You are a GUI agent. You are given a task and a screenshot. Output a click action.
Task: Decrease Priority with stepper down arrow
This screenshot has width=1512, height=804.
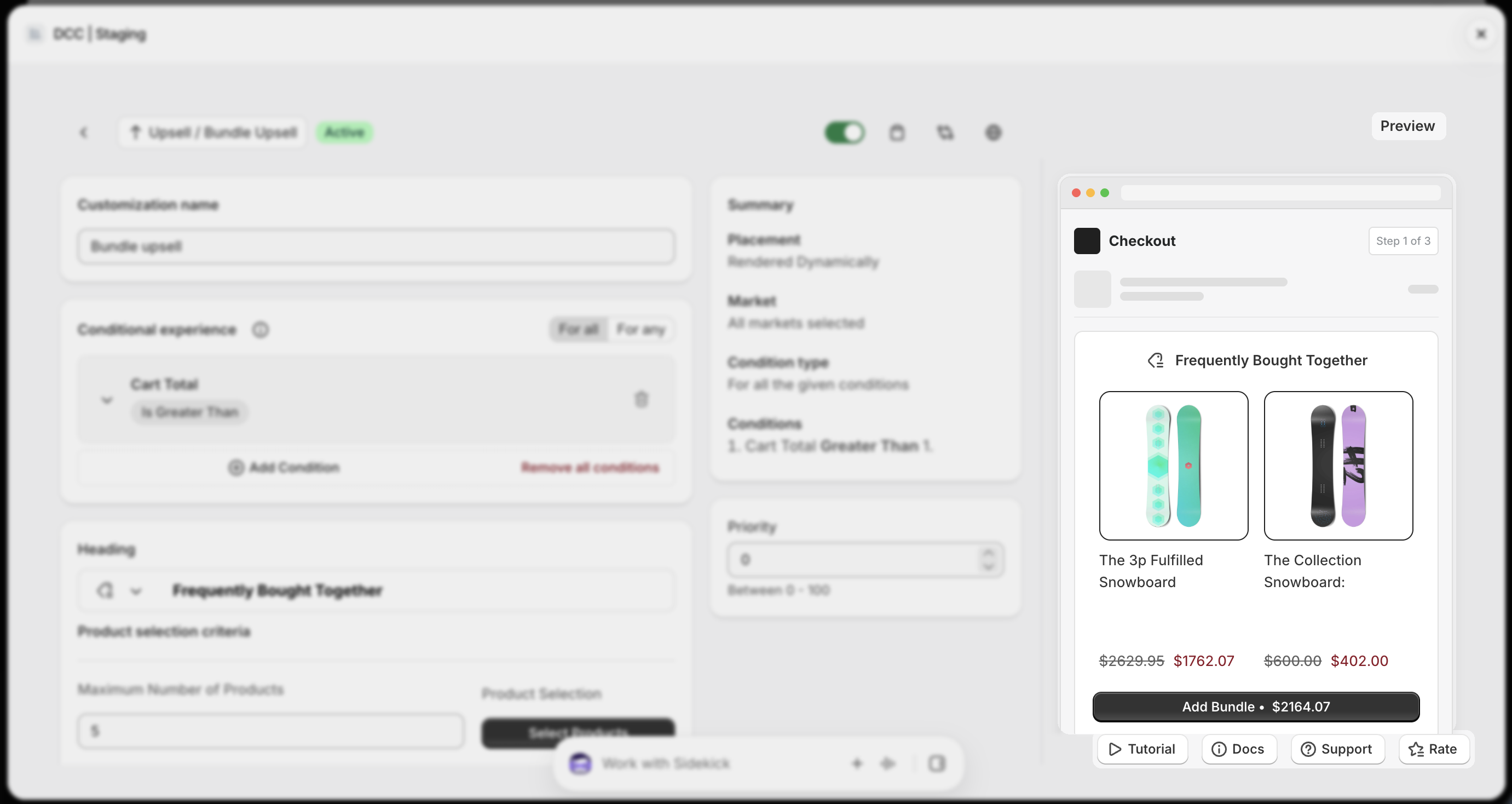[989, 567]
